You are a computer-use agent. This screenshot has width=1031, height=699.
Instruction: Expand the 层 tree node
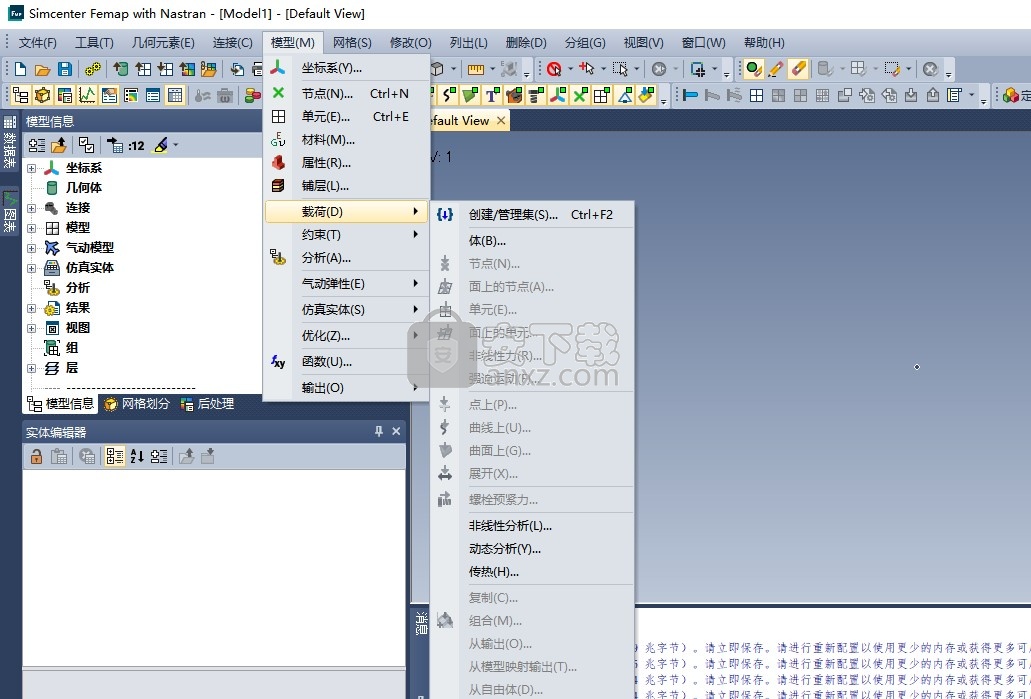click(x=31, y=368)
